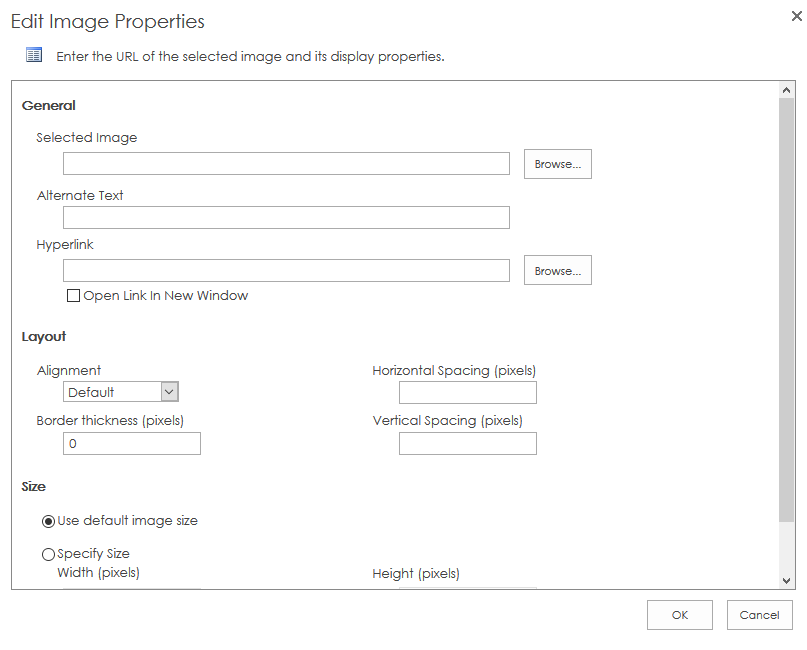Screen dimensions: 807x650
Task: Click the Height (pixels) label
Action: pos(416,573)
